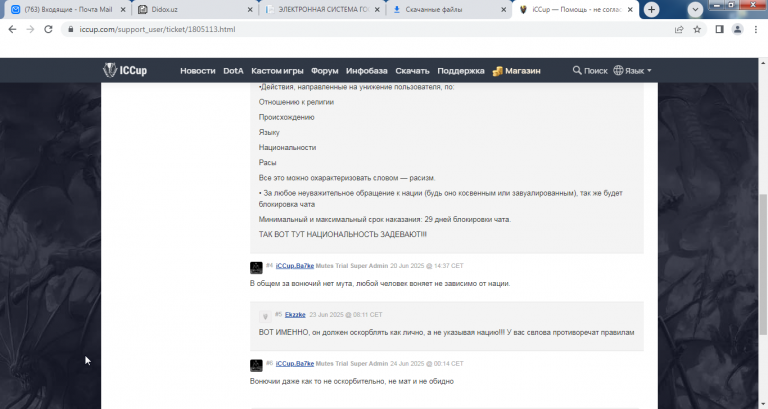Screen dimensions: 768x409
Task: Click the timestamp 24 Jun 2025 @ 00:14 CET
Action: [x=427, y=364]
